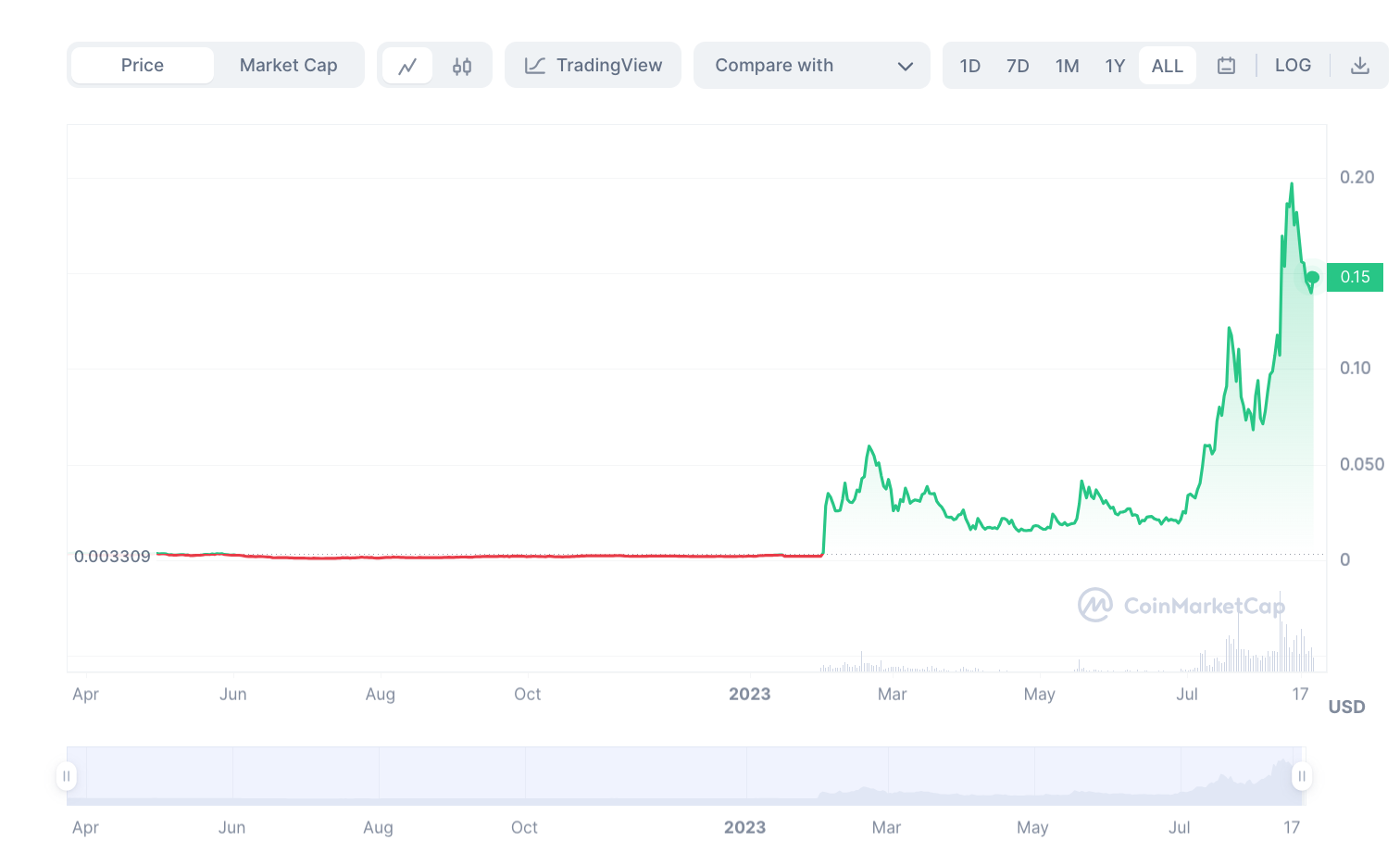Switch to line chart view

407,66
